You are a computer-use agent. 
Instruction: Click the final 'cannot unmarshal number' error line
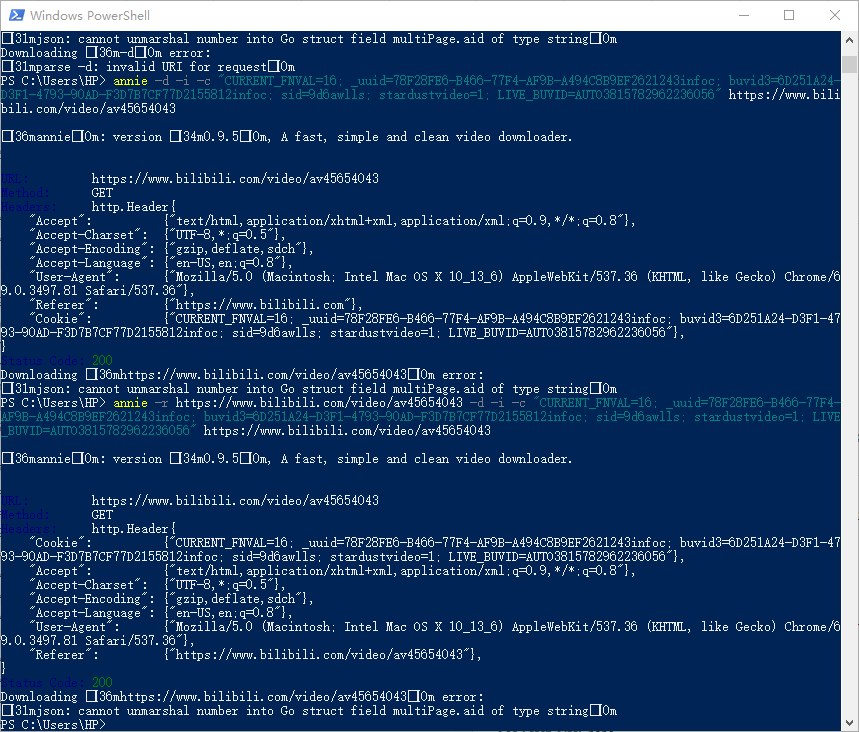(x=310, y=711)
